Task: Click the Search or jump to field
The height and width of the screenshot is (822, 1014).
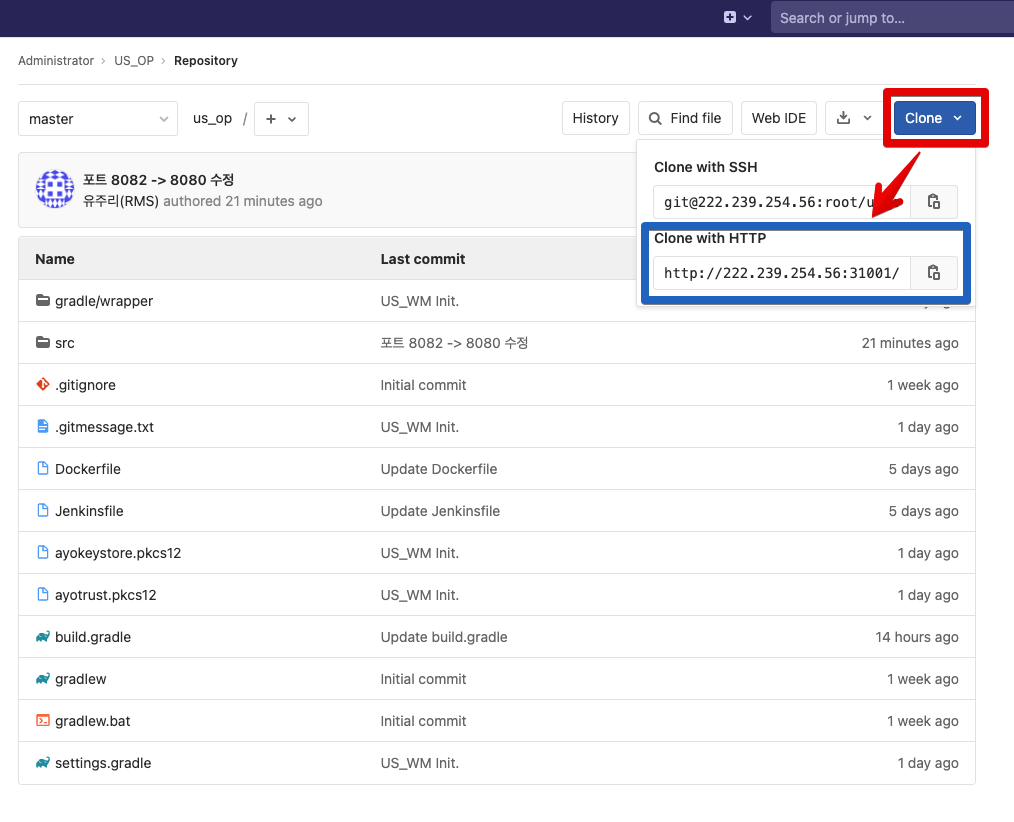Action: point(890,17)
